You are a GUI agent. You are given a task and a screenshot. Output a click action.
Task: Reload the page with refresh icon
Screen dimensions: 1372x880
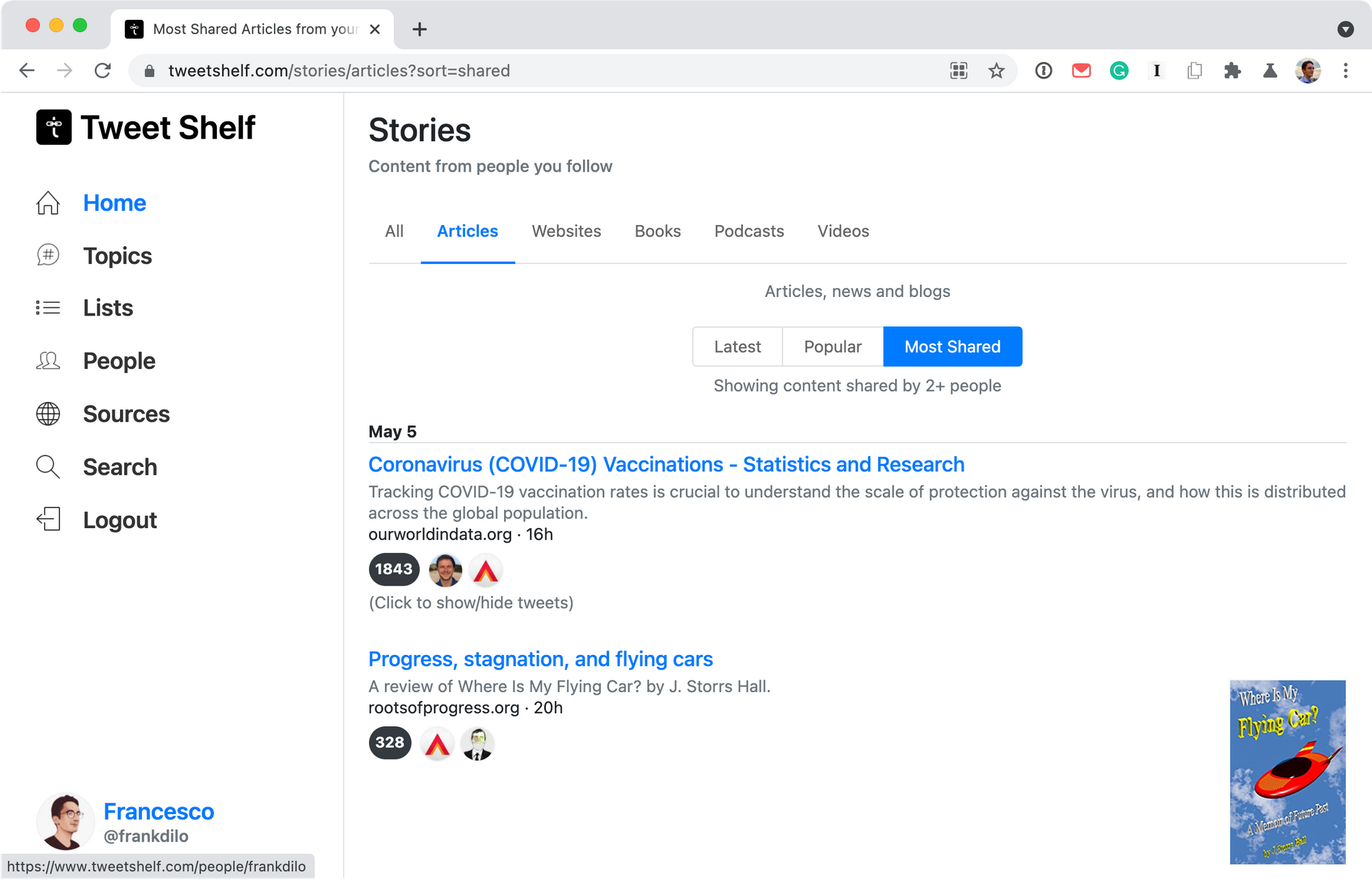pos(103,71)
